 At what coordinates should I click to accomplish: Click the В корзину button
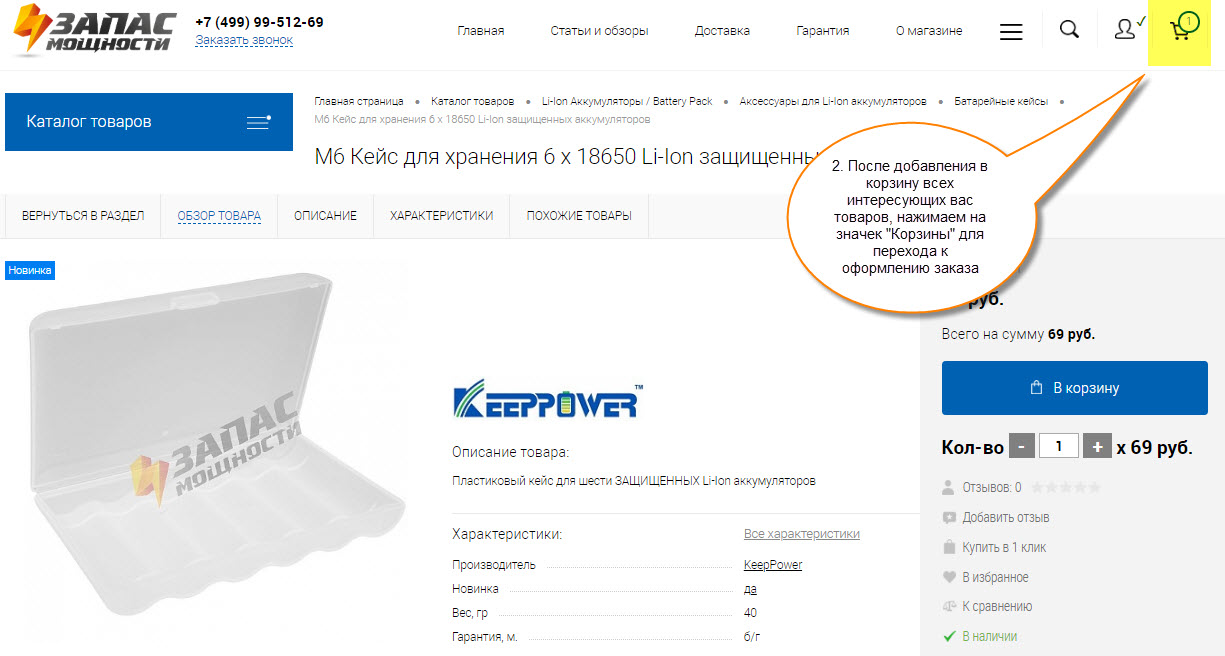point(1082,388)
